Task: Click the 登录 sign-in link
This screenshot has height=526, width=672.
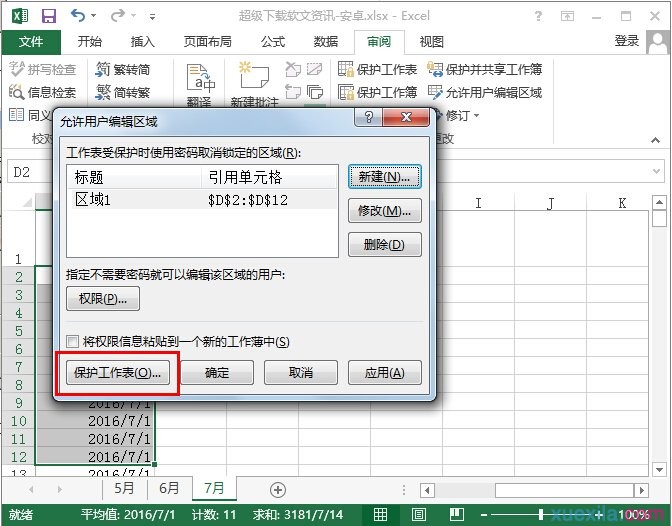Action: 627,41
